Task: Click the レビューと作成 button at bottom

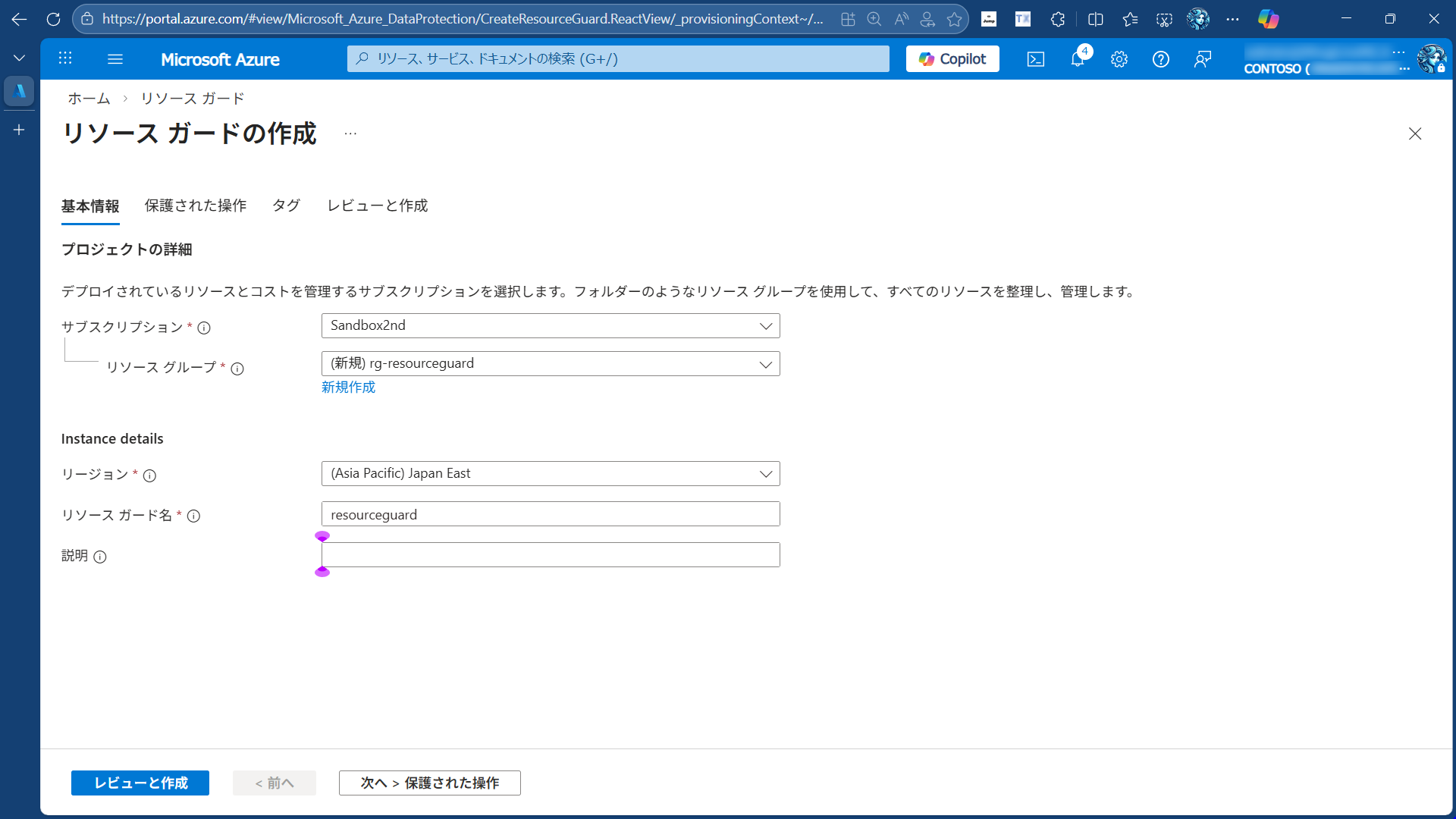Action: [x=140, y=783]
